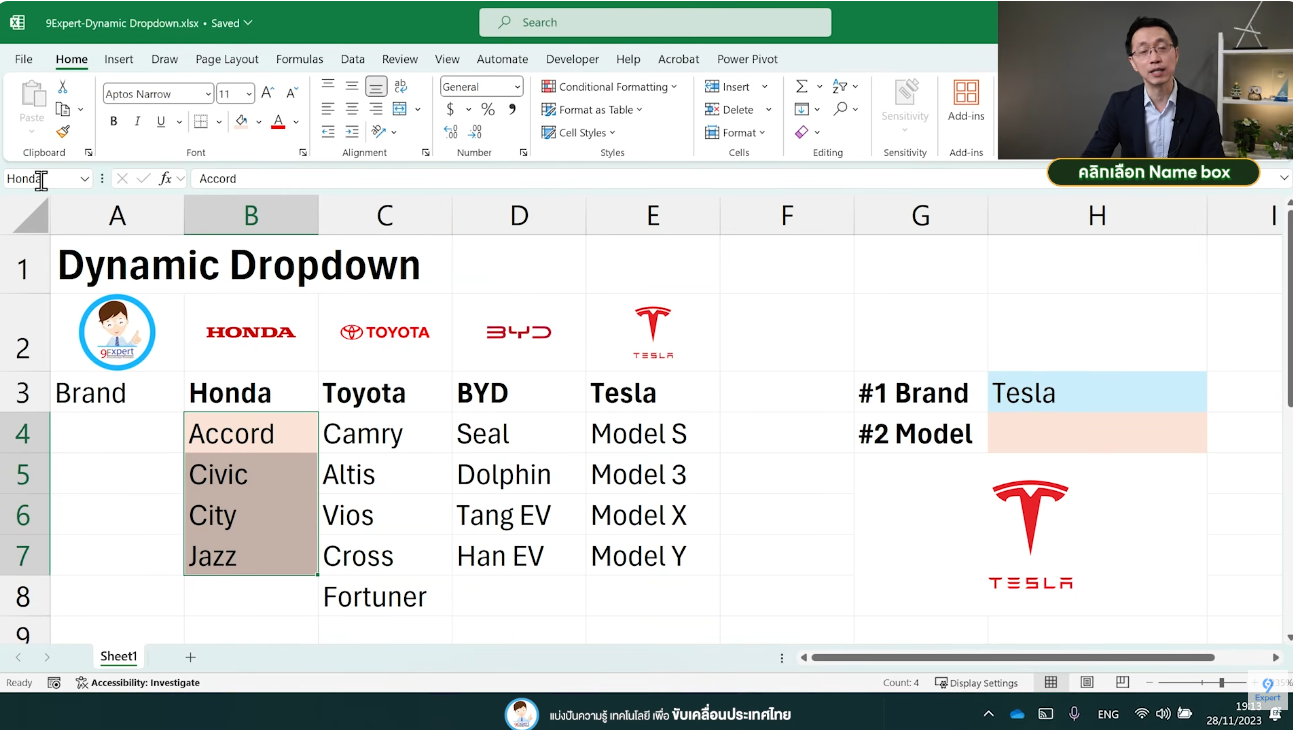
Task: Toggle middle vertical alignment
Action: [352, 86]
